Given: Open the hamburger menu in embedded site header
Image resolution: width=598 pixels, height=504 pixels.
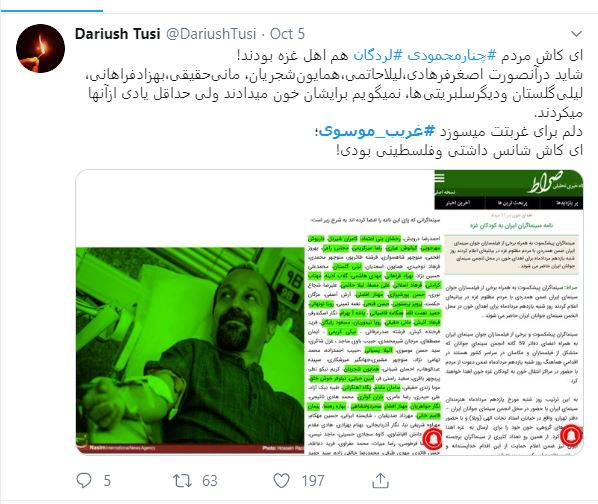Looking at the screenshot, I should [440, 178].
